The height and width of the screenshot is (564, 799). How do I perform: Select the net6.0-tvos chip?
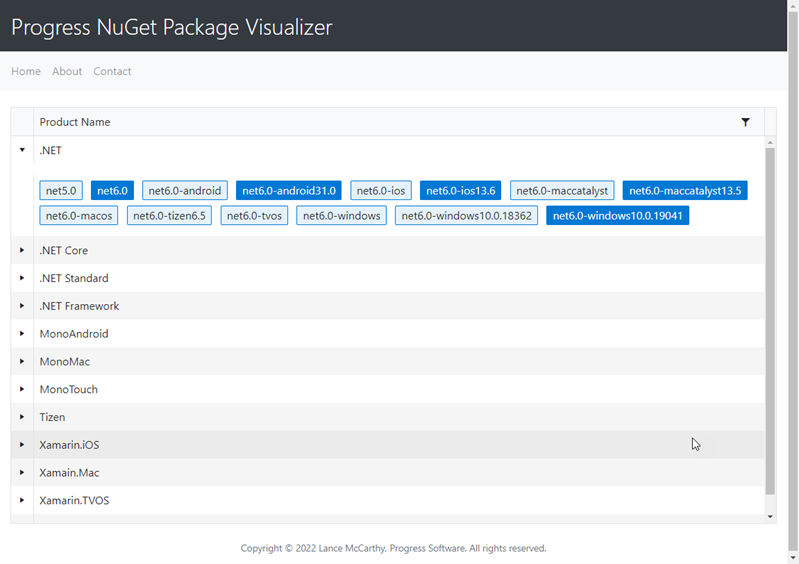coord(254,216)
